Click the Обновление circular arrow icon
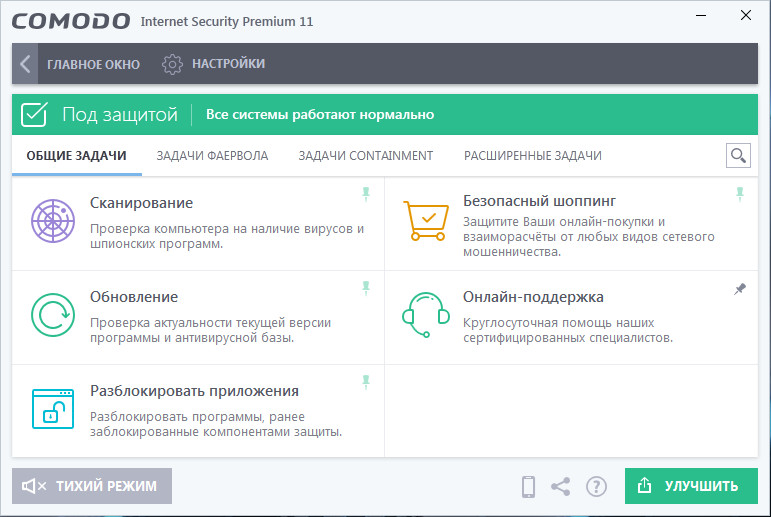The image size is (771, 517). coord(53,315)
